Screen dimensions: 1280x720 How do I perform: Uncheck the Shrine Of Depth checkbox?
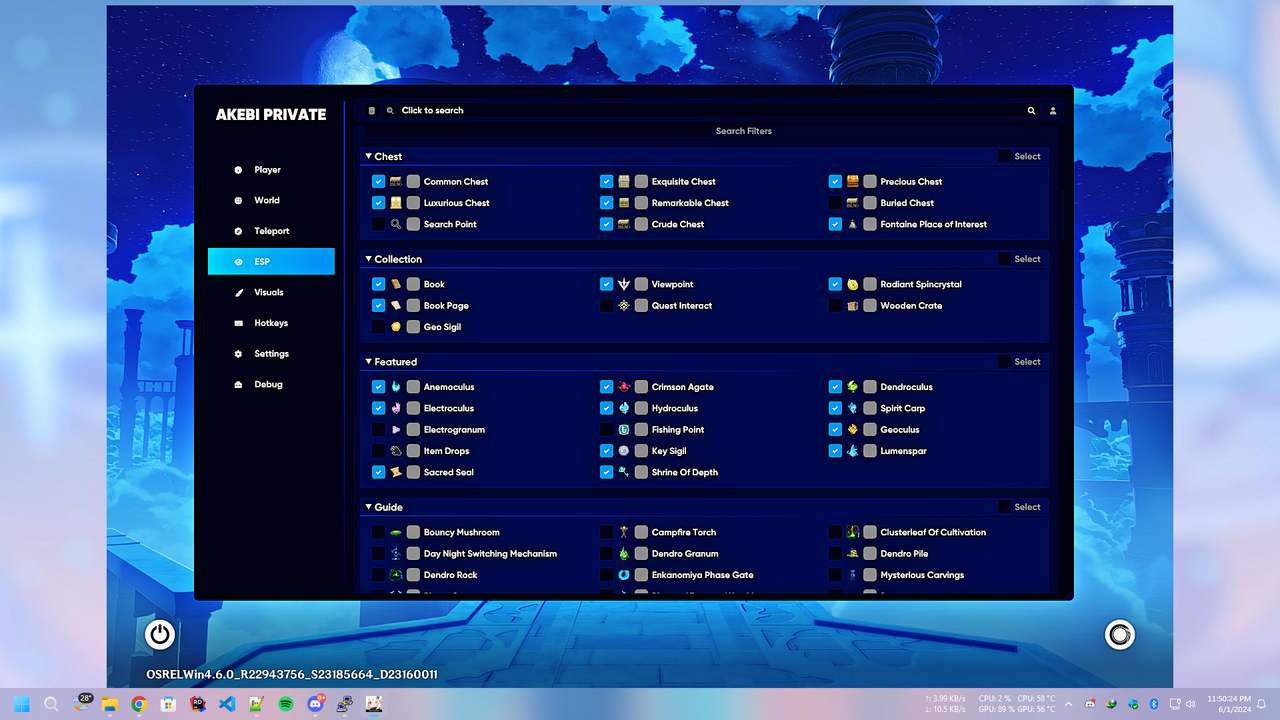pos(606,472)
